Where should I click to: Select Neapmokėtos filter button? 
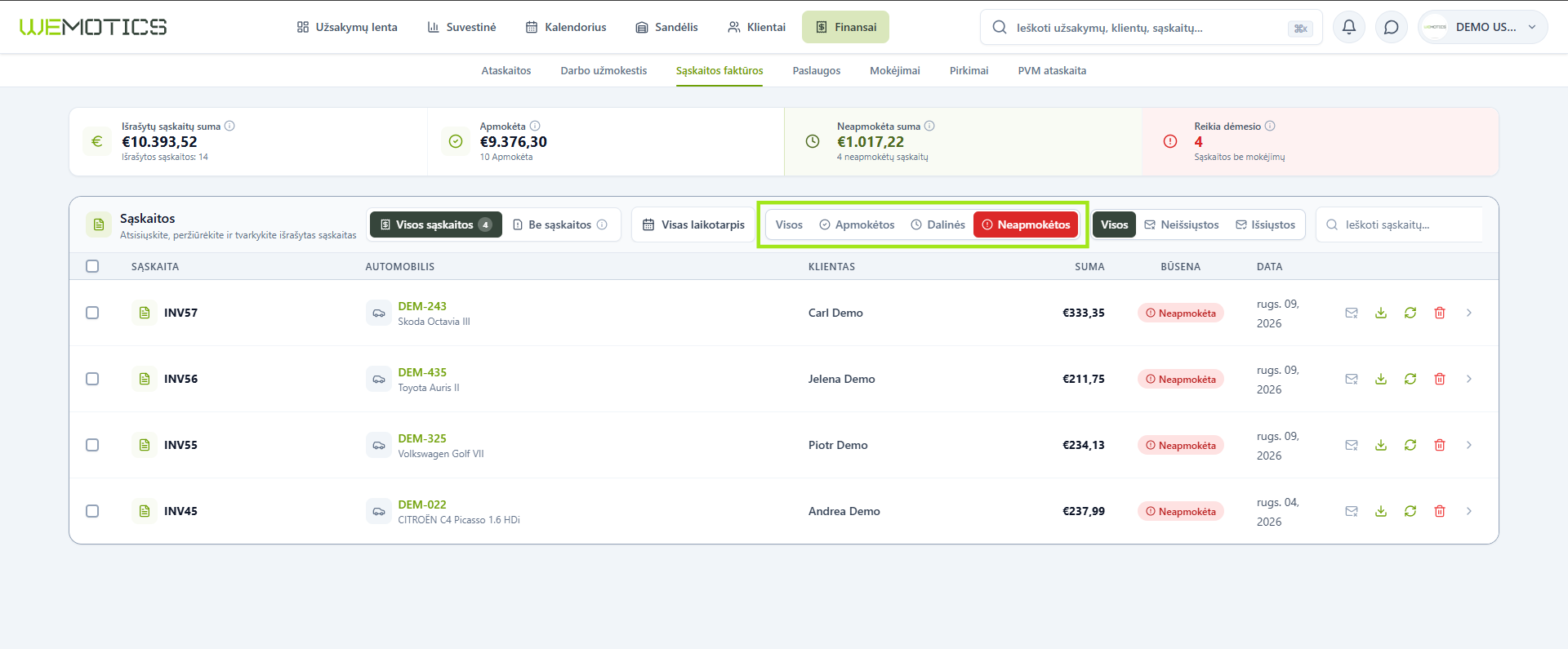tap(1026, 224)
